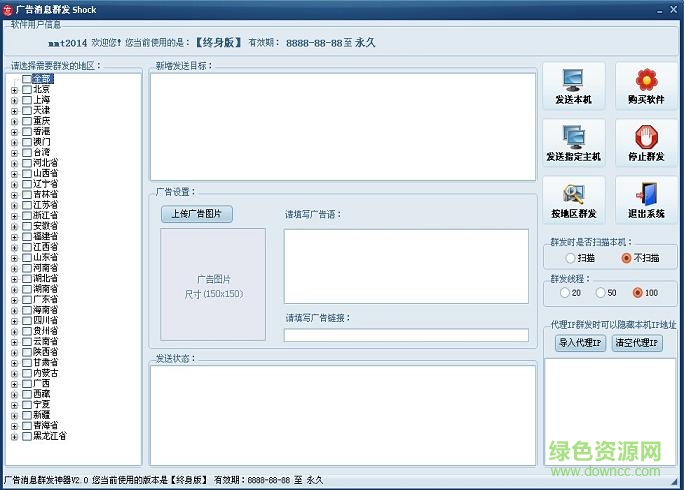Close the 广告消息群发 Shock window
Viewport: 684px width, 490px height.
(674, 10)
